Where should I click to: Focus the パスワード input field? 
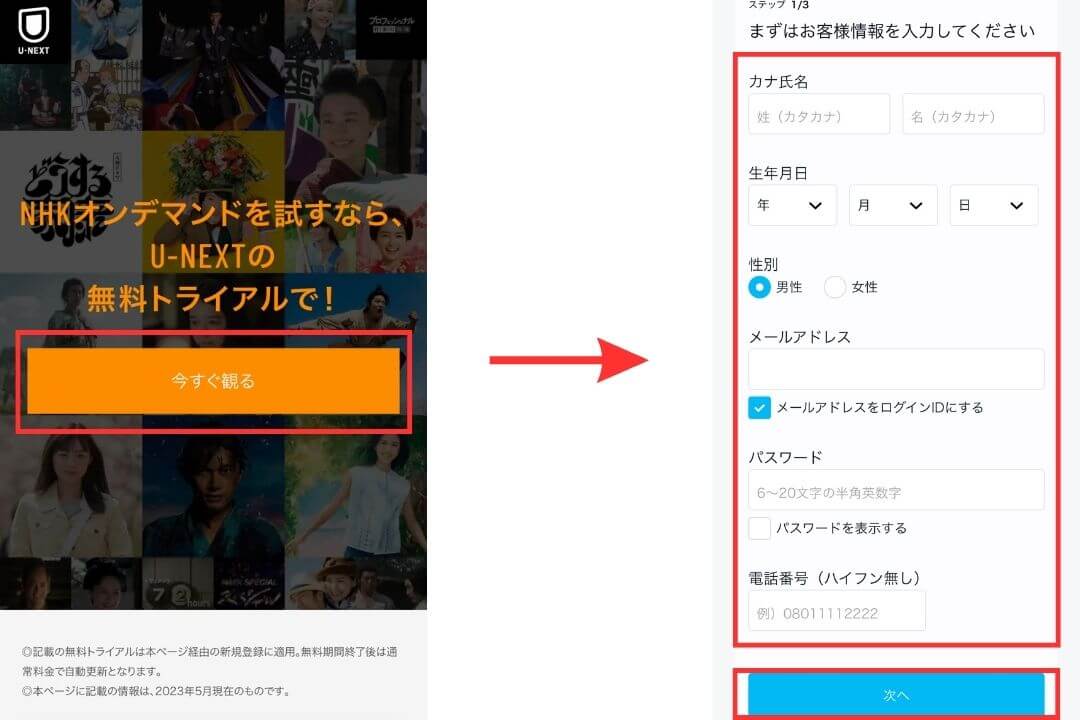pos(896,491)
